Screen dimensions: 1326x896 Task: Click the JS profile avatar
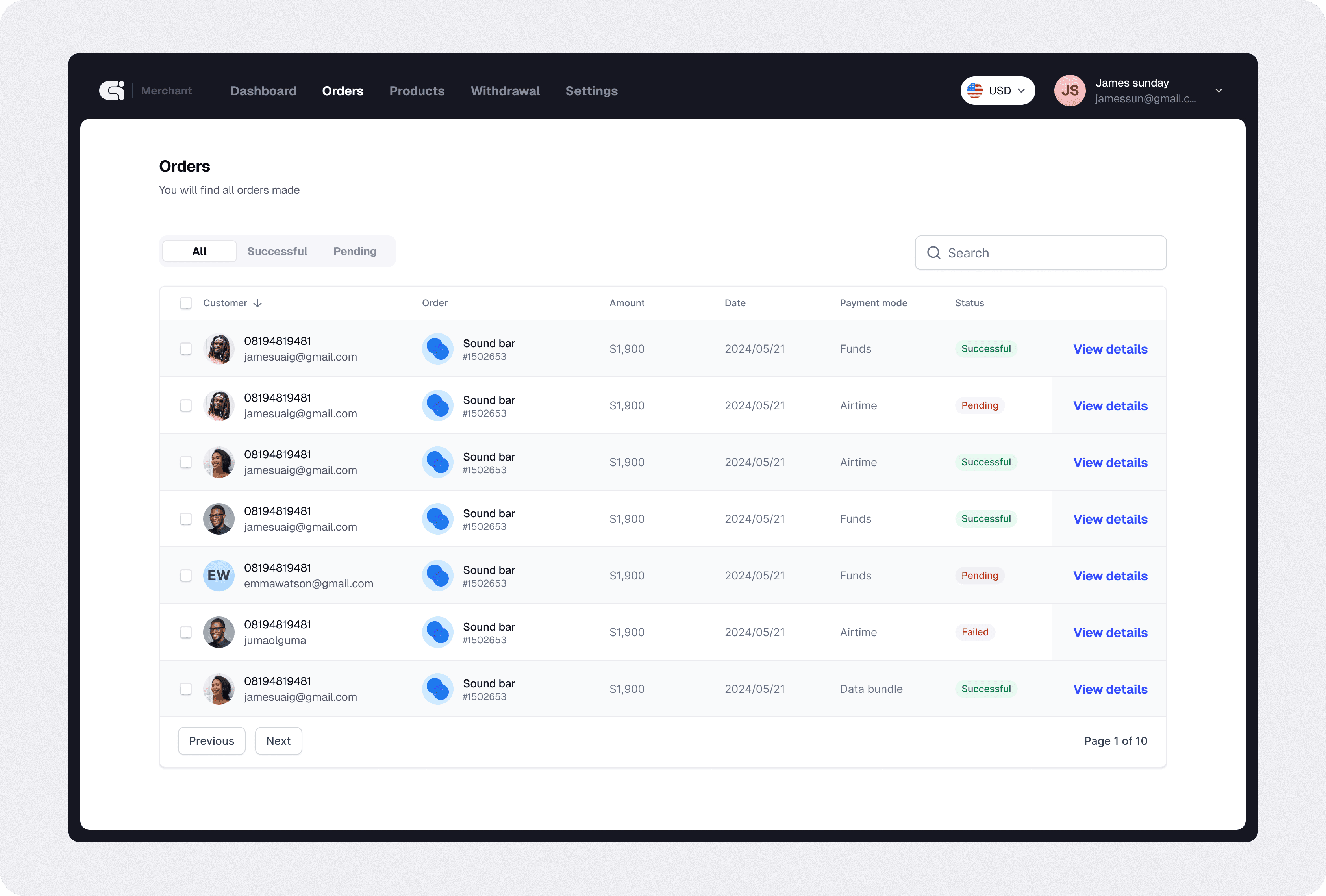tap(1069, 91)
